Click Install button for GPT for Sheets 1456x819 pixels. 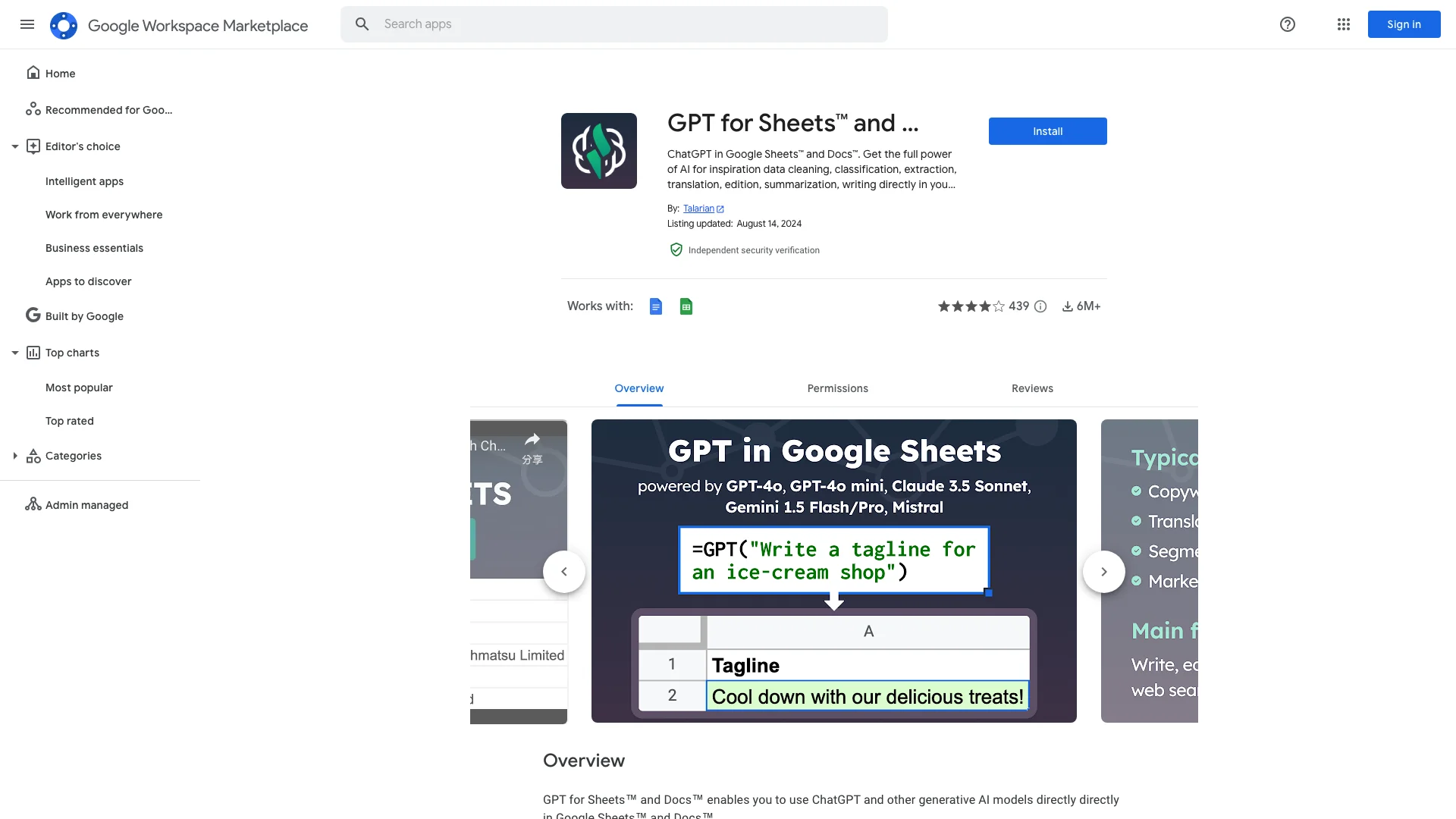pyautogui.click(x=1047, y=131)
